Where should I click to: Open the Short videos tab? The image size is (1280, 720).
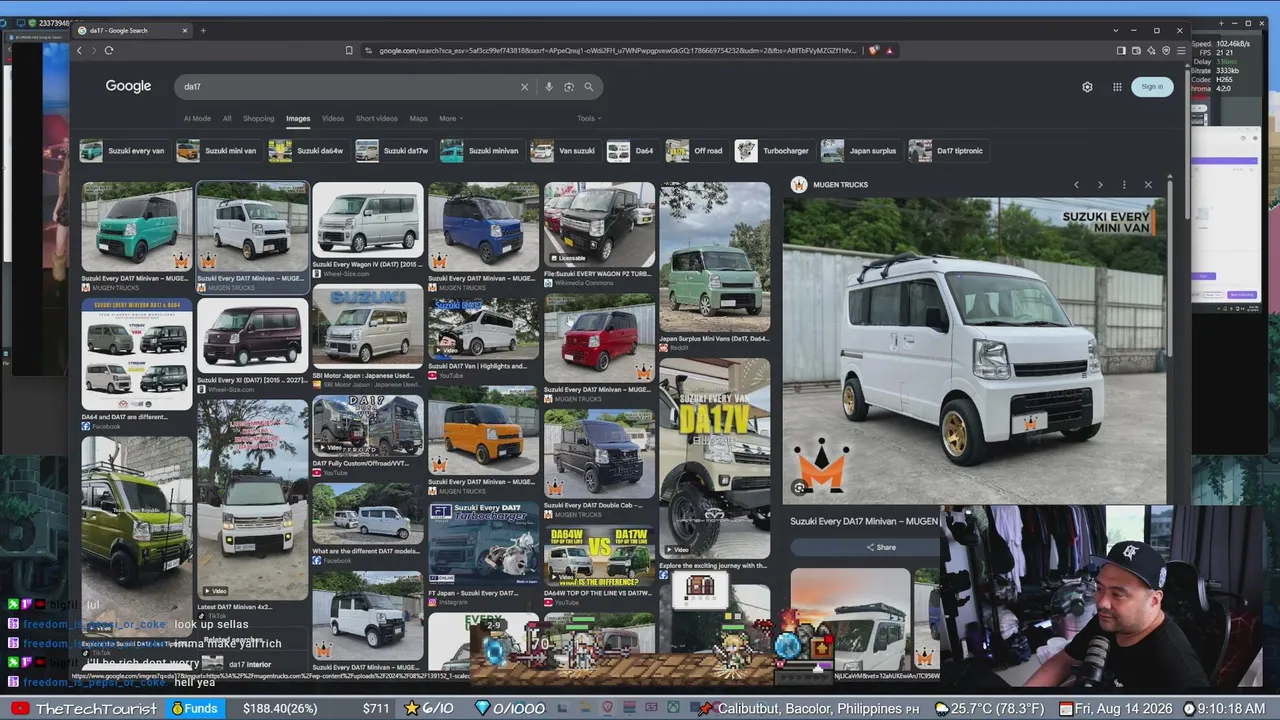(377, 118)
